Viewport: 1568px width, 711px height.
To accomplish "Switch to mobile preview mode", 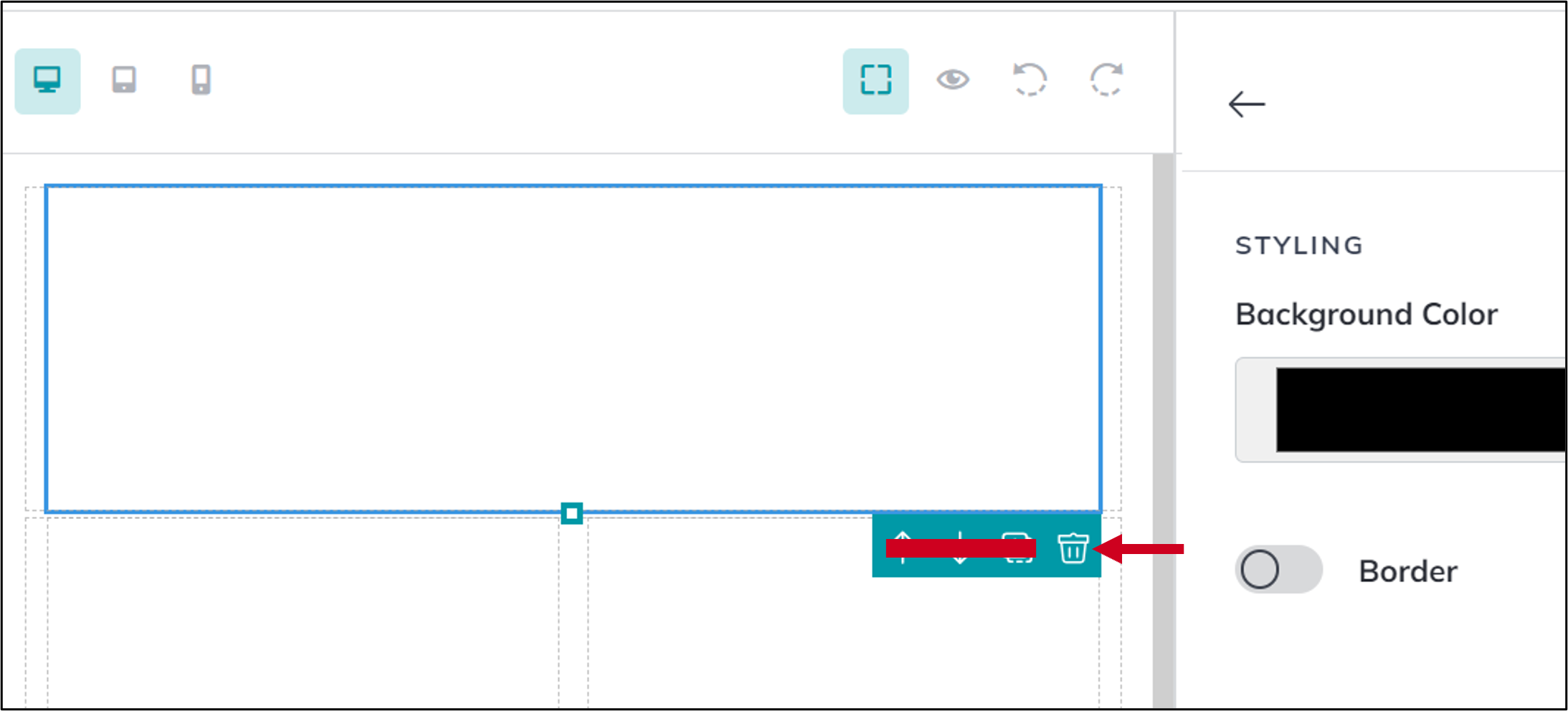I will coord(200,80).
